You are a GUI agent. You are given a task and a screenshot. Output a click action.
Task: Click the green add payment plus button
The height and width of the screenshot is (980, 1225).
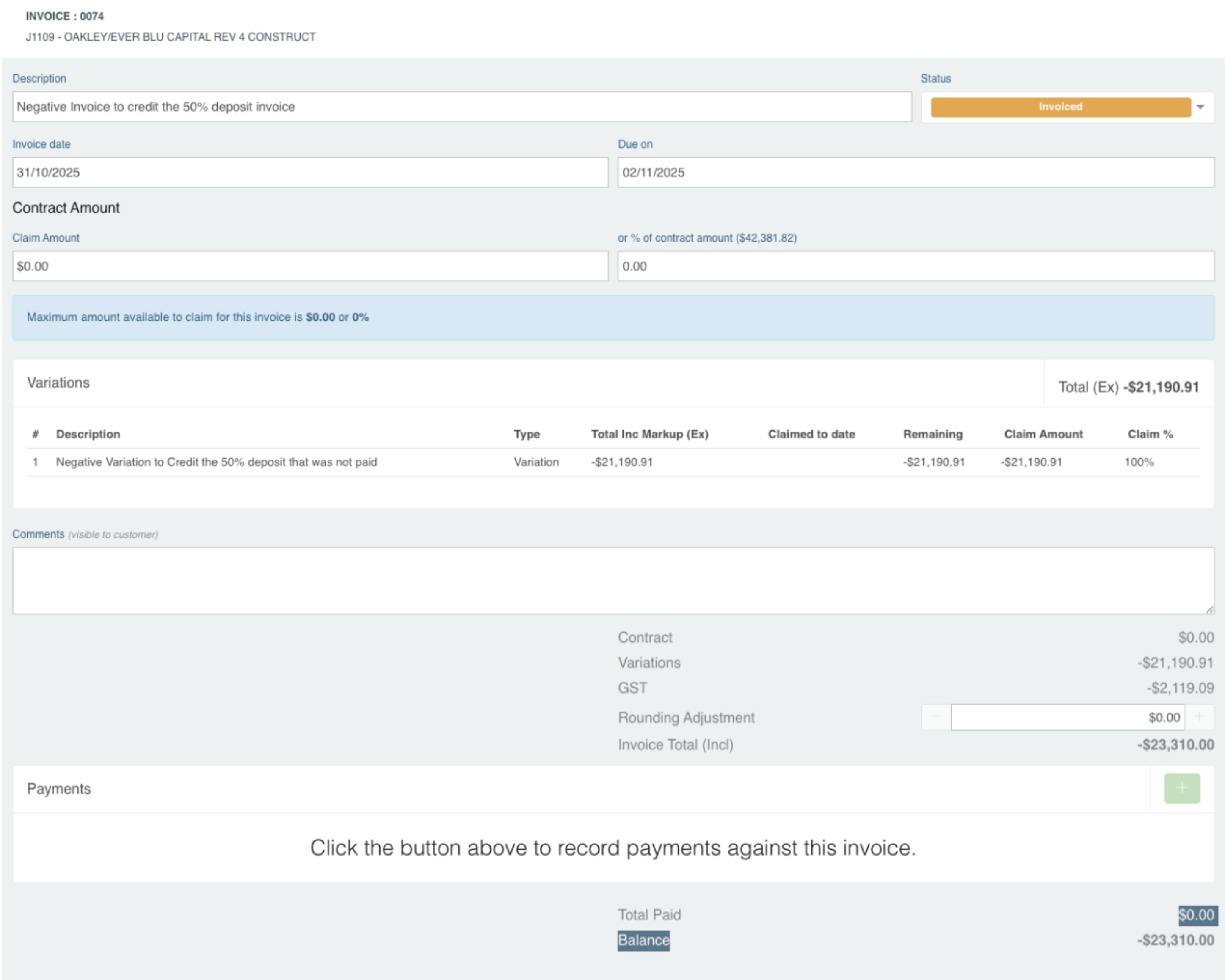point(1182,788)
